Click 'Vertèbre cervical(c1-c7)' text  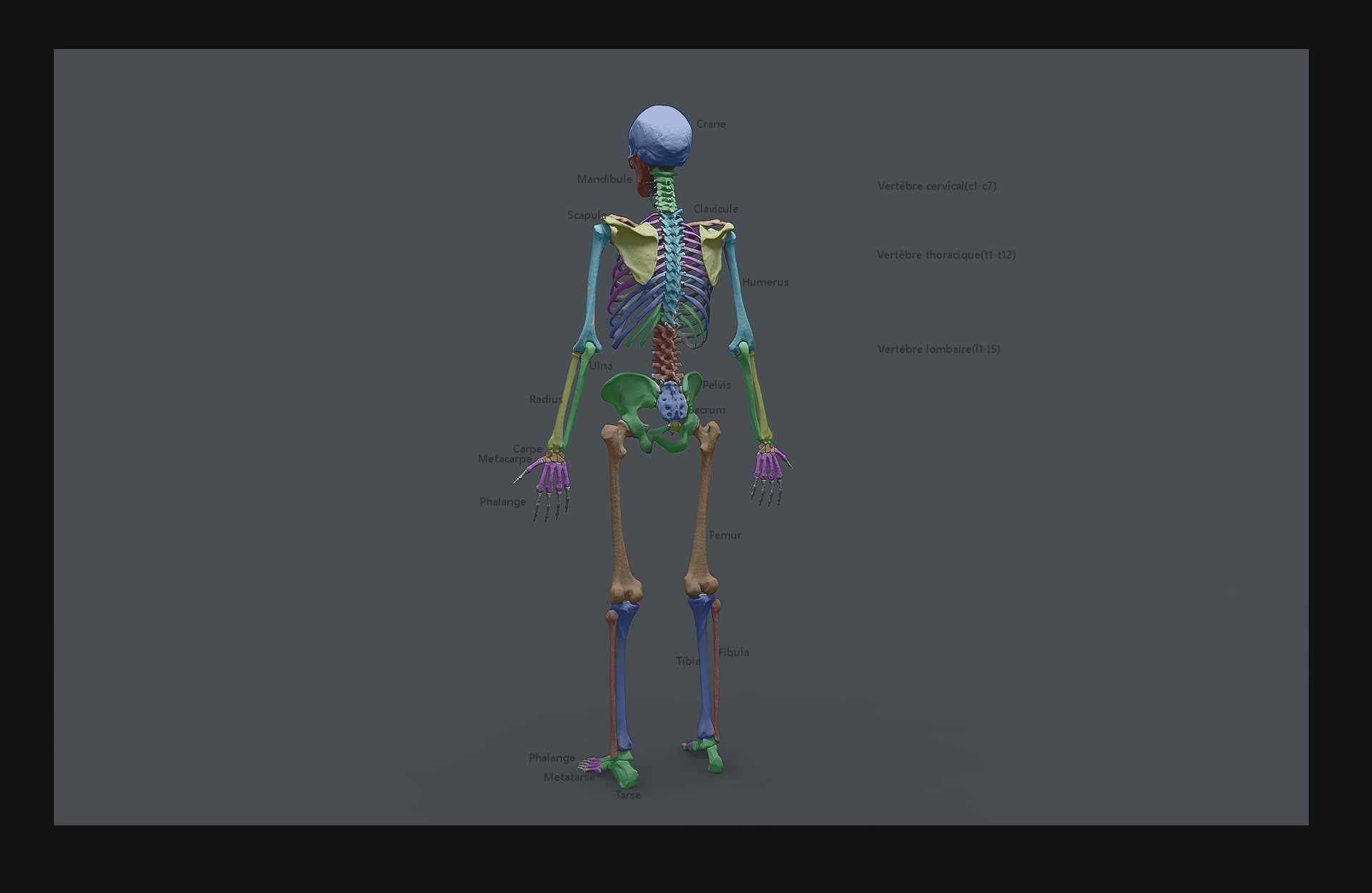pos(937,186)
